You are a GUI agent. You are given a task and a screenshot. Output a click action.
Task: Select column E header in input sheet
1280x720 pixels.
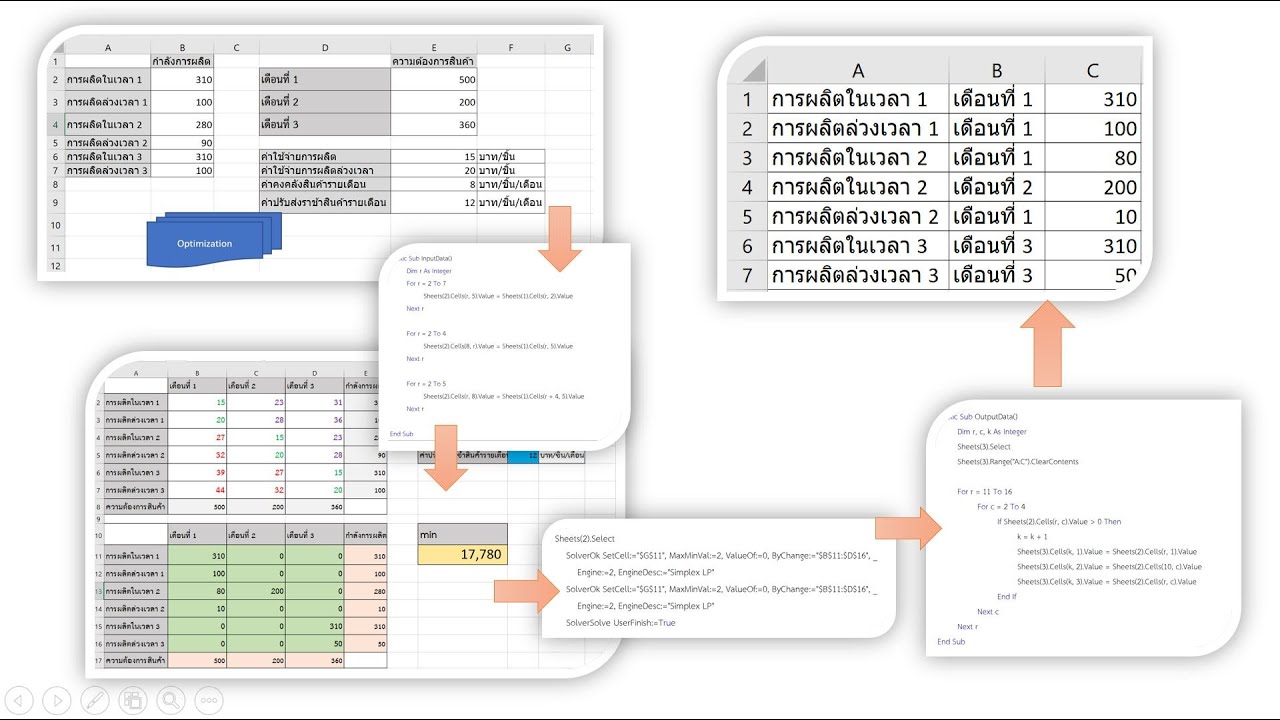(434, 47)
